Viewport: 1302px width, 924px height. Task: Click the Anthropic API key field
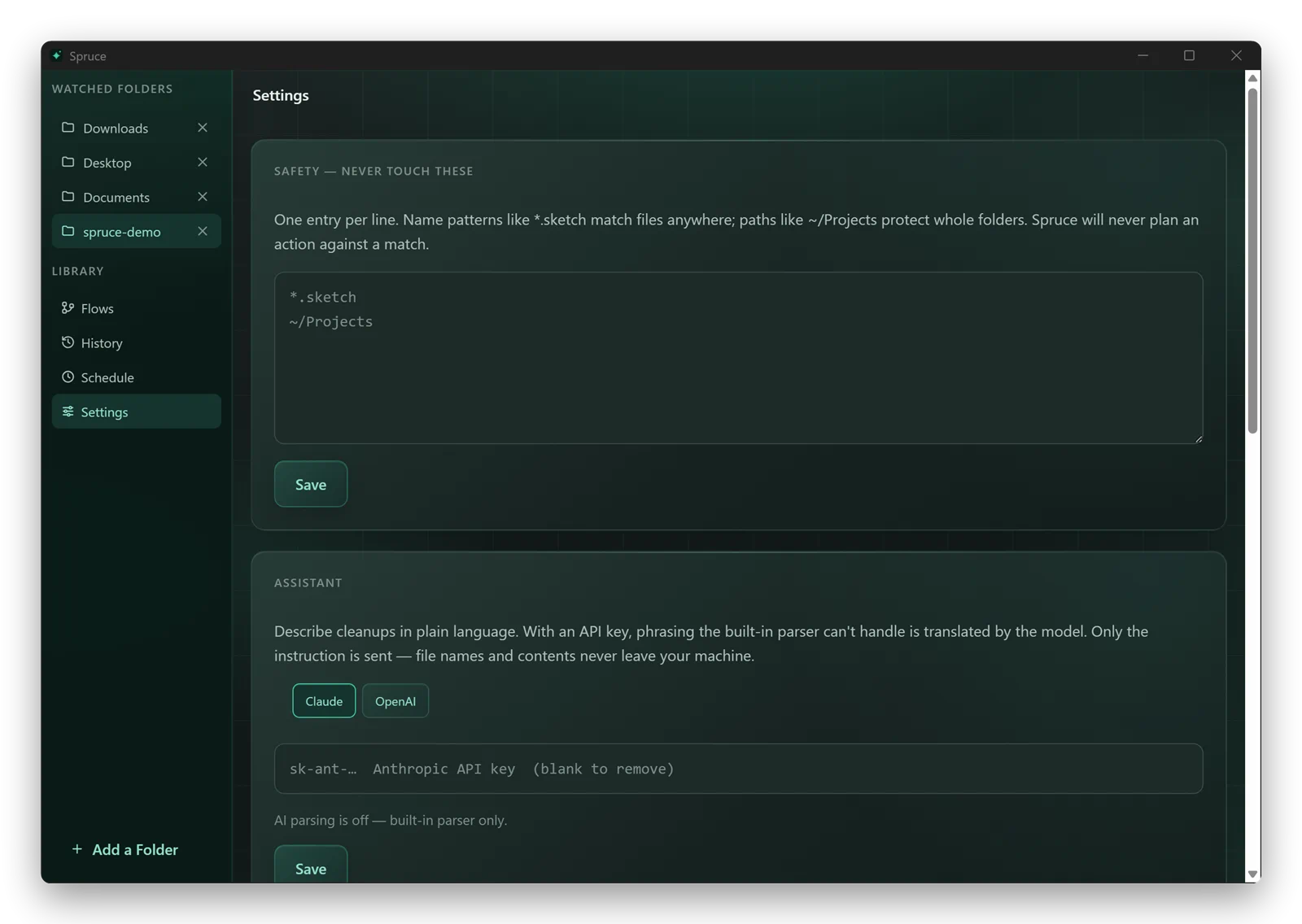pyautogui.click(x=738, y=769)
